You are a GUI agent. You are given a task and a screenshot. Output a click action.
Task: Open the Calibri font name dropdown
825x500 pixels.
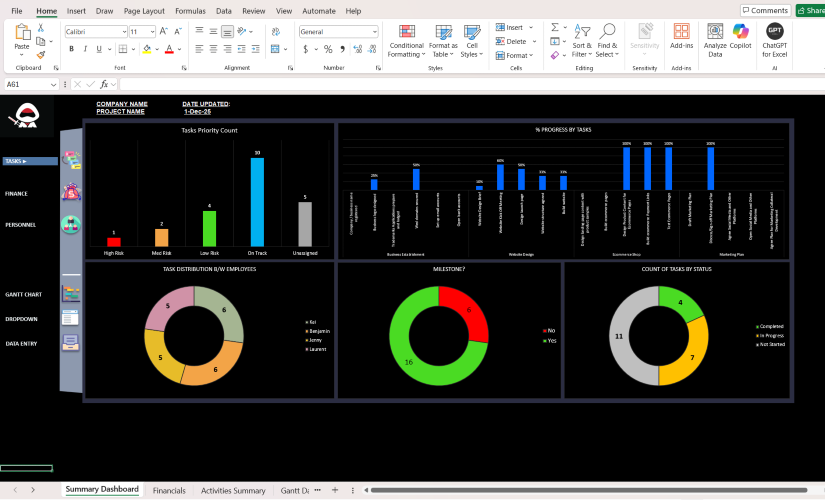click(x=124, y=32)
